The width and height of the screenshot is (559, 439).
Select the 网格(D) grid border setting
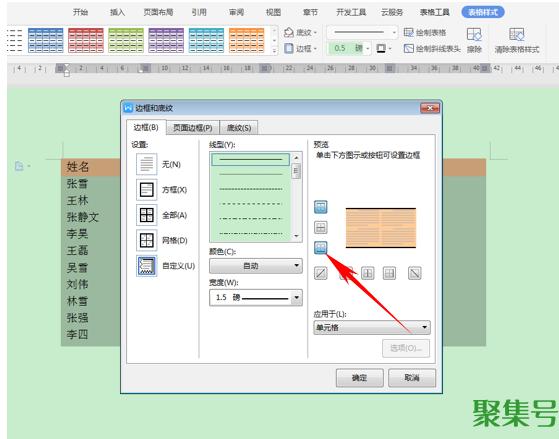tap(147, 240)
